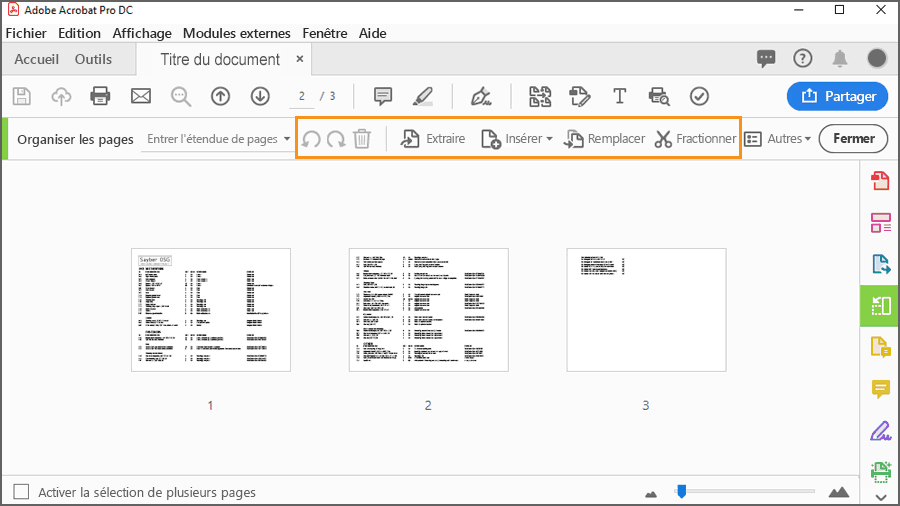Go to previous page with up arrow
This screenshot has width=900, height=506.
[x=220, y=96]
